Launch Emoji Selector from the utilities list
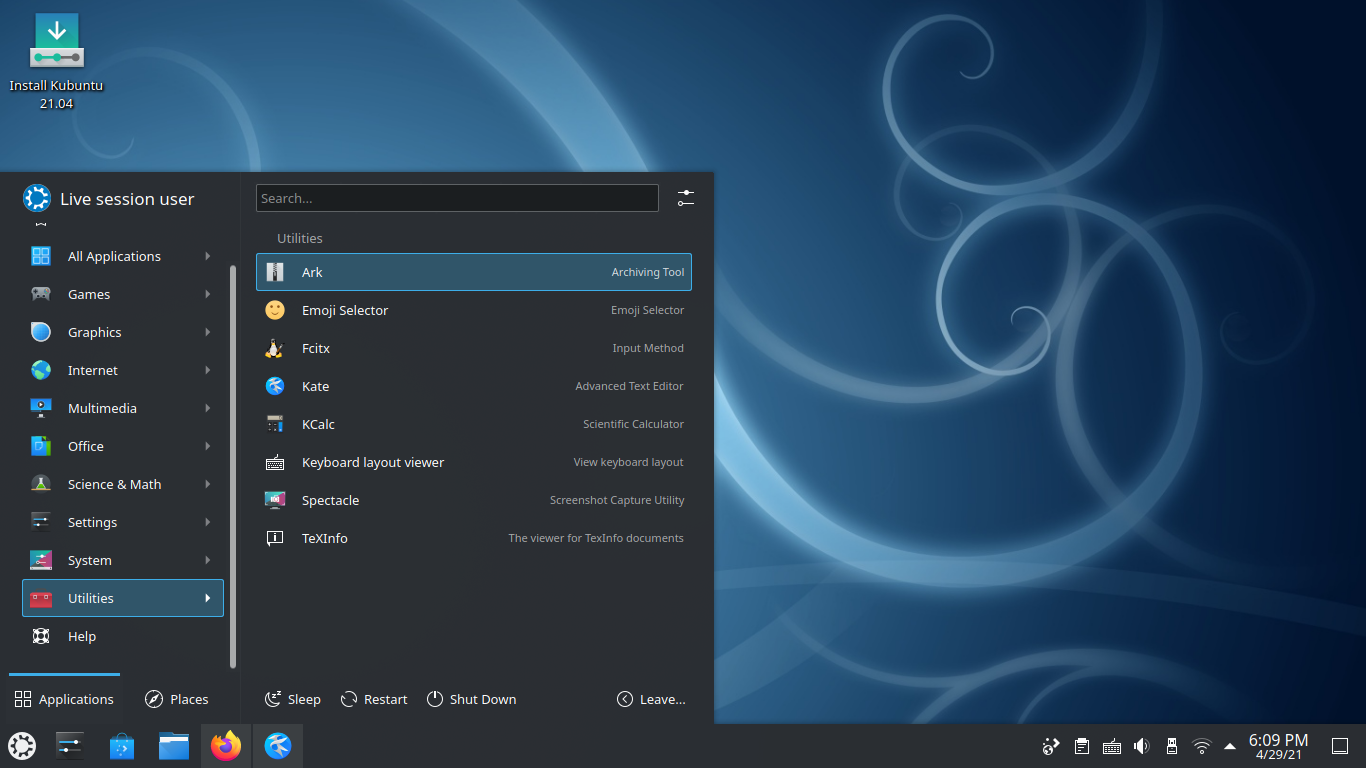Screen dimensions: 1366x768 [473, 310]
